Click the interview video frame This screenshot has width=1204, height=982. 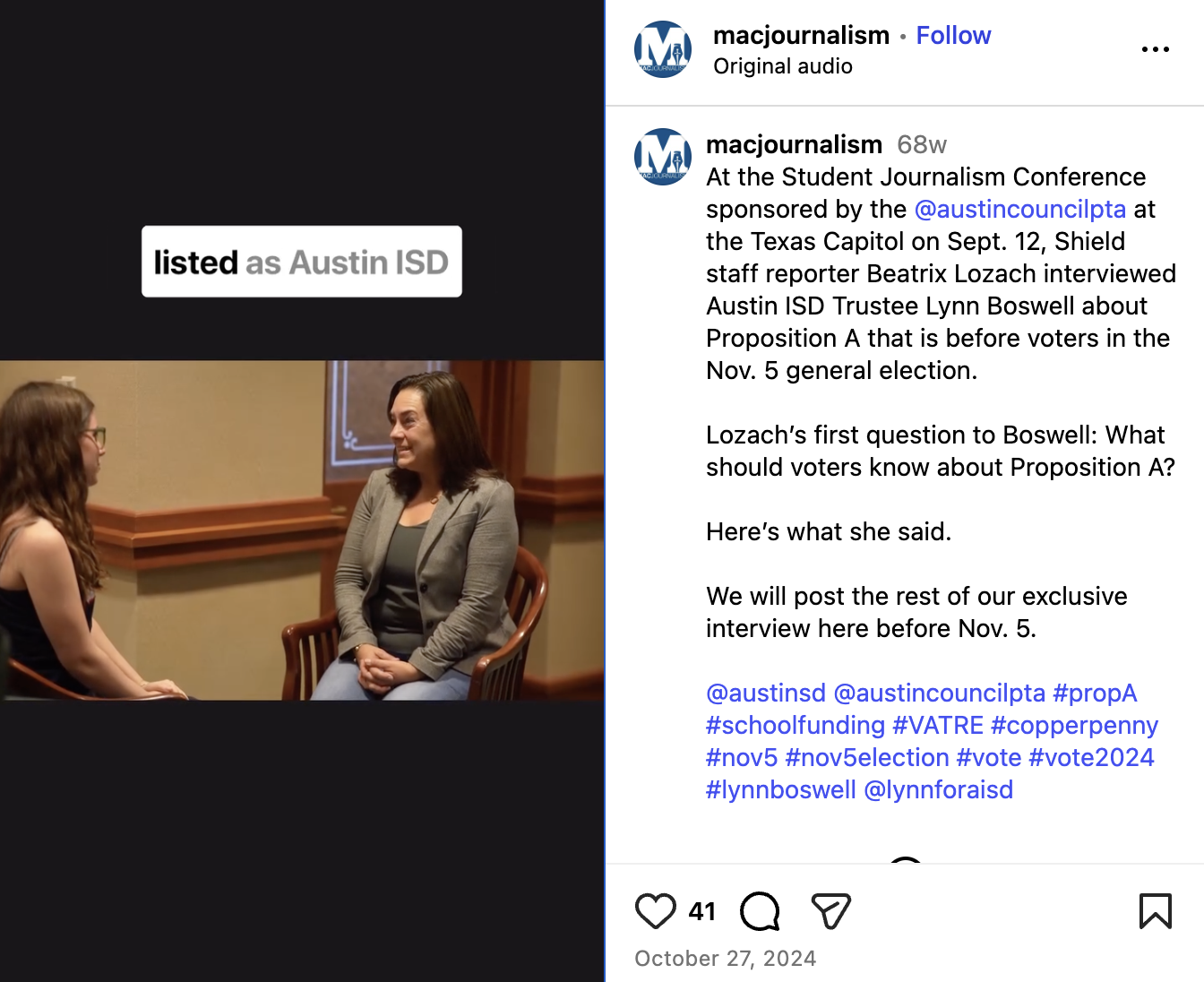(x=302, y=530)
